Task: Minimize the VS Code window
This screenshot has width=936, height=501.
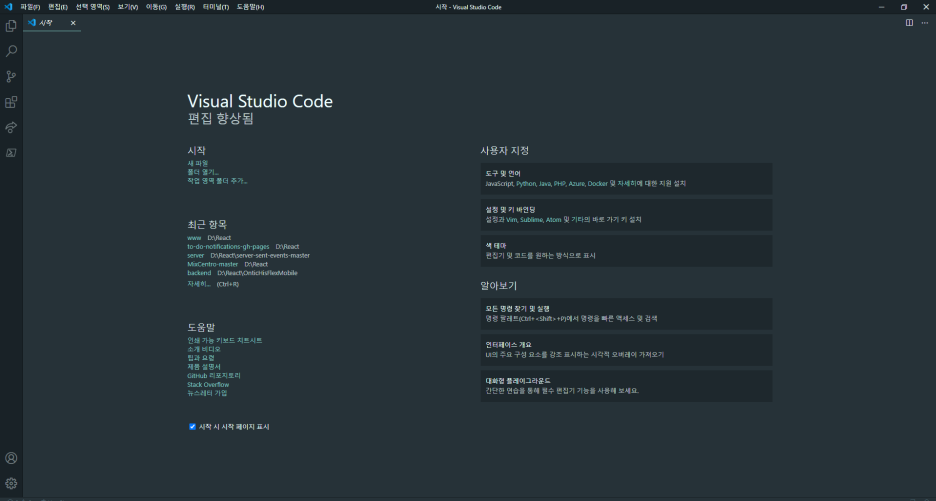Action: click(x=882, y=7)
